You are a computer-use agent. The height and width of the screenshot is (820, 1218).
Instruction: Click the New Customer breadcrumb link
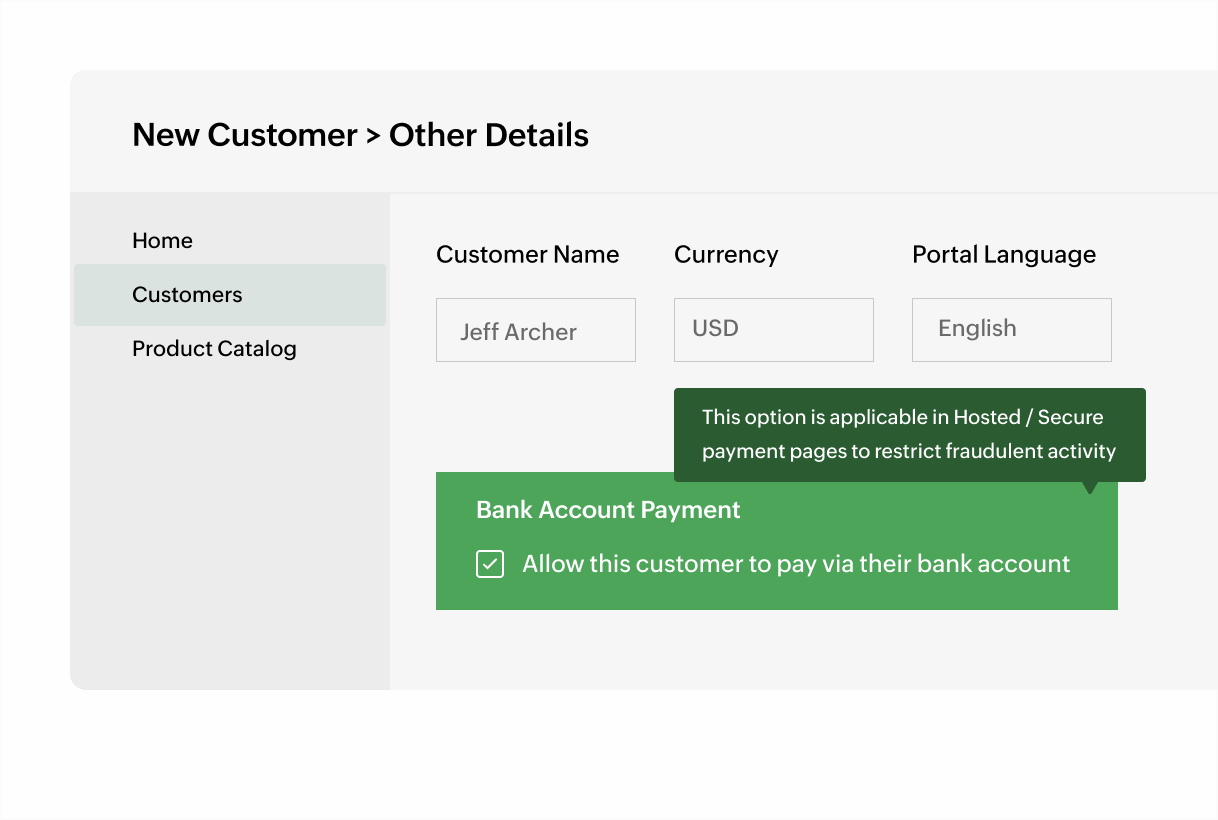point(246,135)
